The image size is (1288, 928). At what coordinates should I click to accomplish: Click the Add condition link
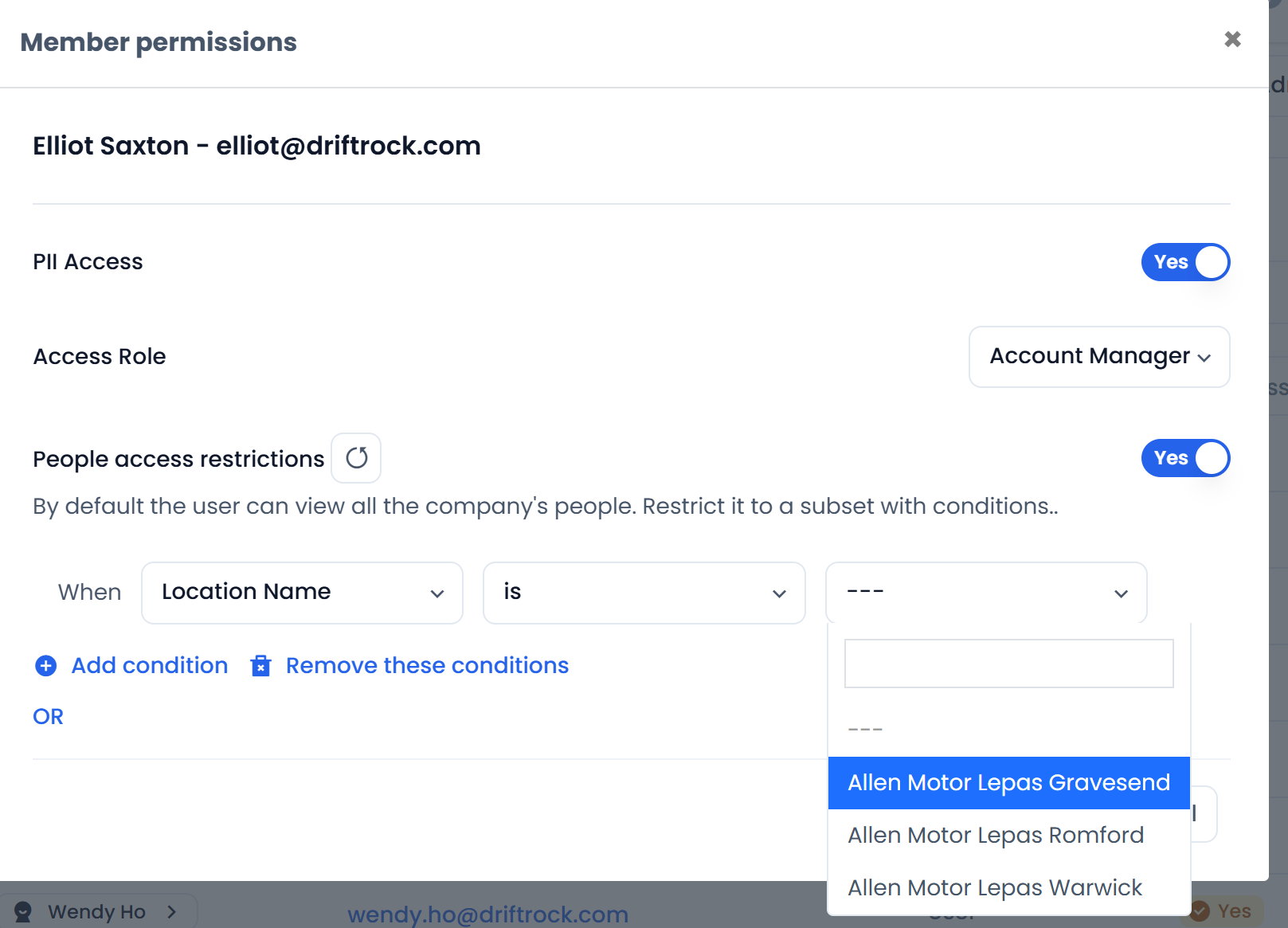click(150, 666)
